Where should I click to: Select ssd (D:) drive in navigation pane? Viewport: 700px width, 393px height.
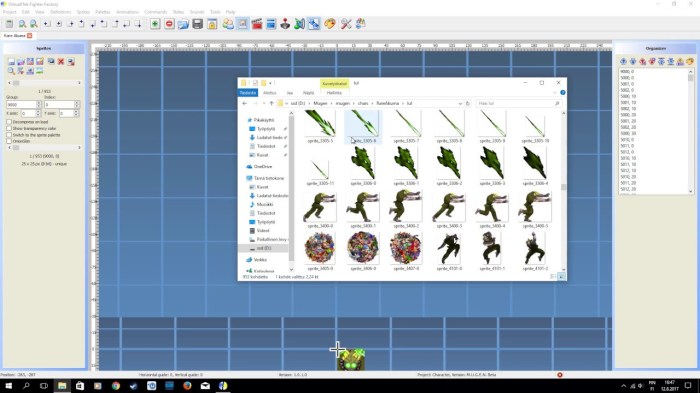(x=263, y=248)
